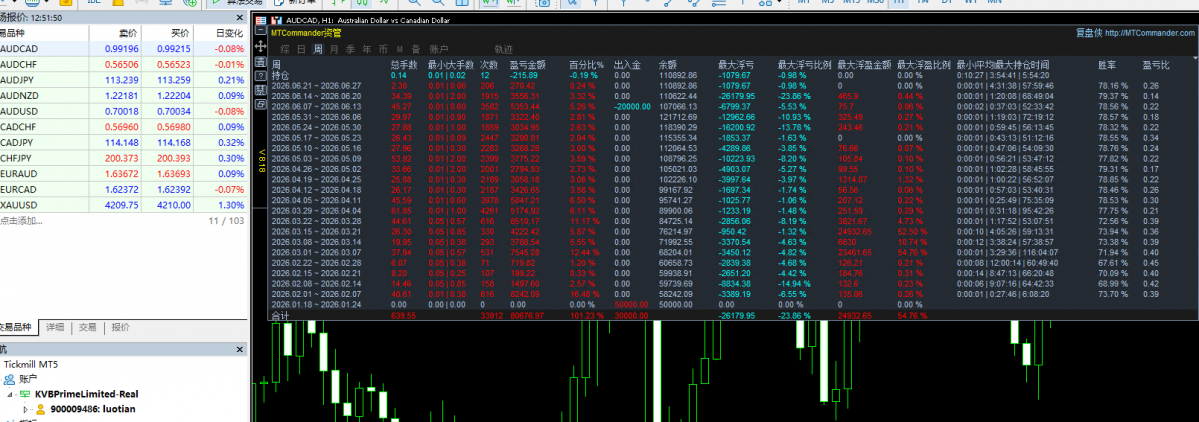Click the 胜率 column header
This screenshot has width=1199, height=422.
click(x=1106, y=65)
